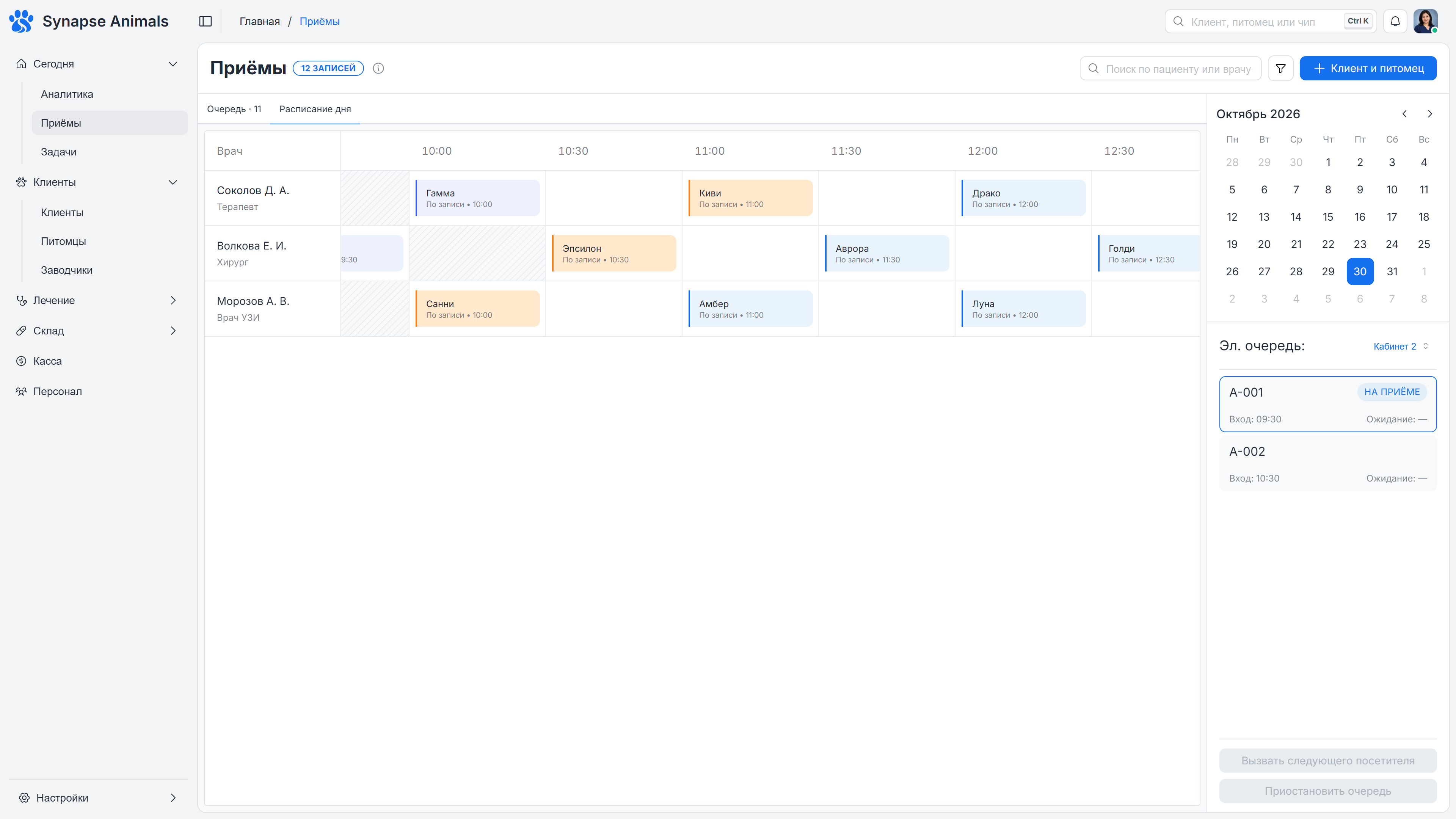The width and height of the screenshot is (1456, 819).
Task: Collapse the Сегодня section chevron
Action: coord(173,64)
